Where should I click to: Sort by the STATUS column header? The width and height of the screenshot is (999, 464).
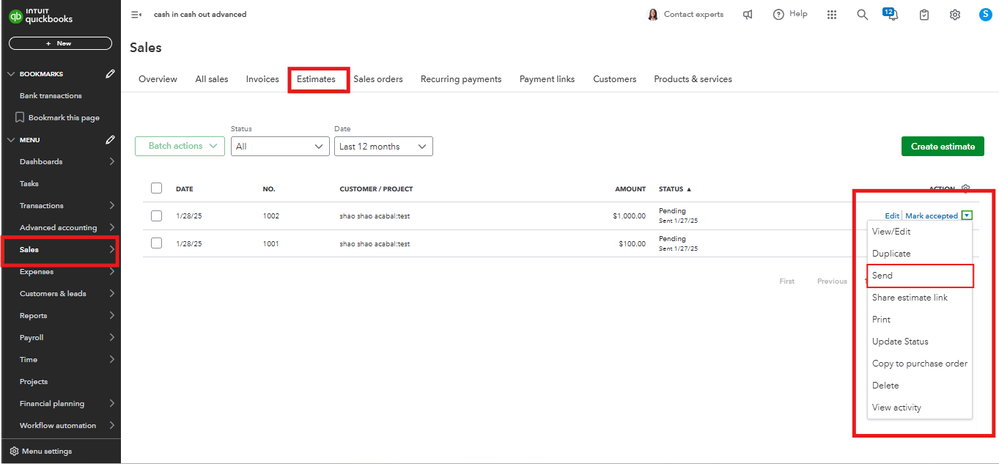tap(675, 189)
